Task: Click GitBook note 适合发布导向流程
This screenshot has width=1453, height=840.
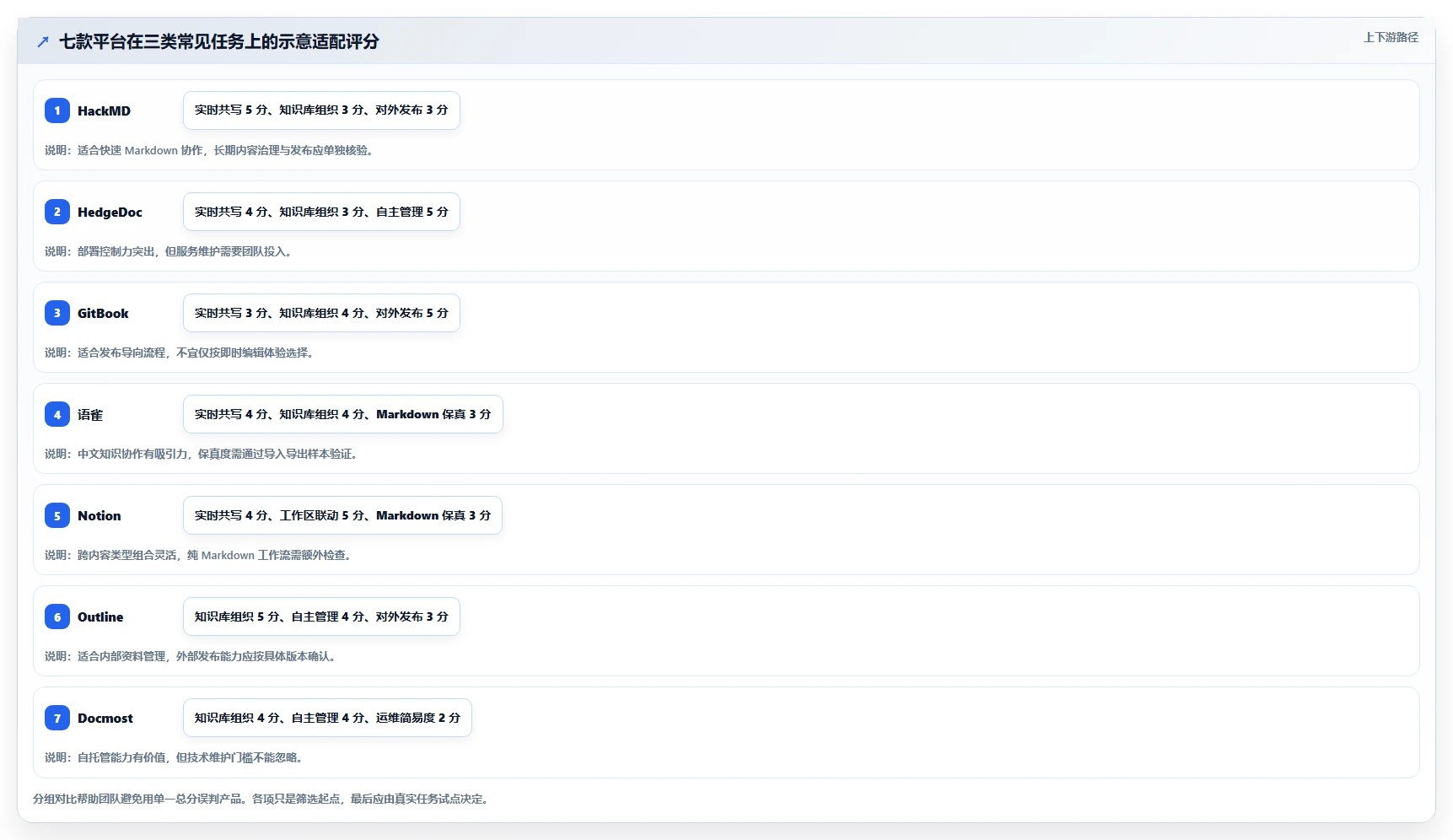Action: click(x=179, y=353)
